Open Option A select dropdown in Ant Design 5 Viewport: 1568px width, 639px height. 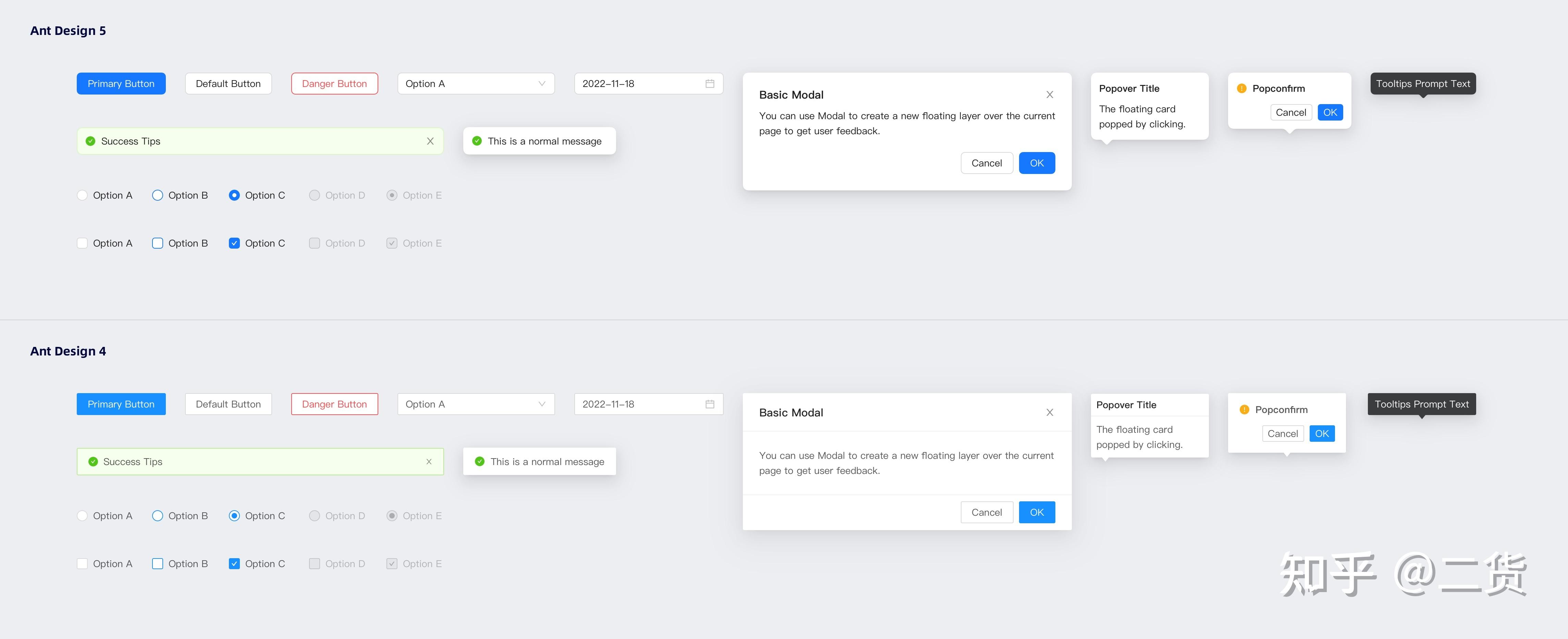[x=476, y=83]
